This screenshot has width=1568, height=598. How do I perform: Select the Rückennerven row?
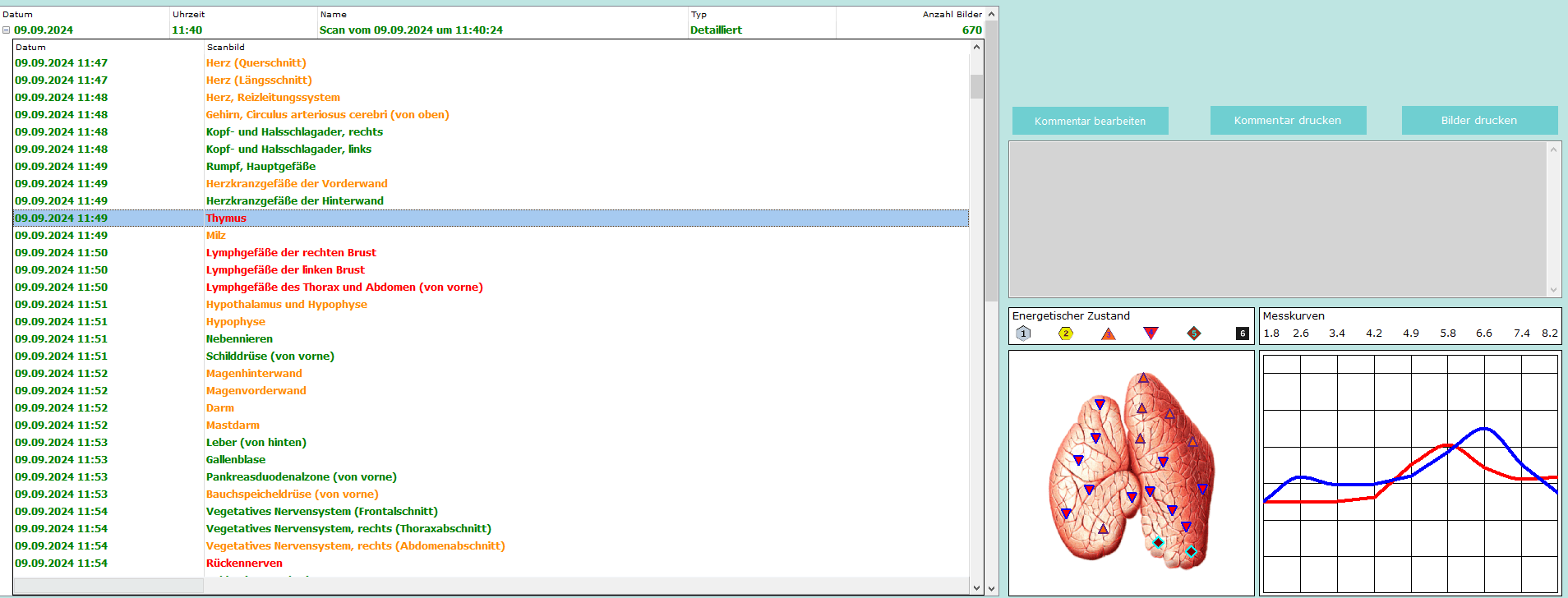[491, 563]
